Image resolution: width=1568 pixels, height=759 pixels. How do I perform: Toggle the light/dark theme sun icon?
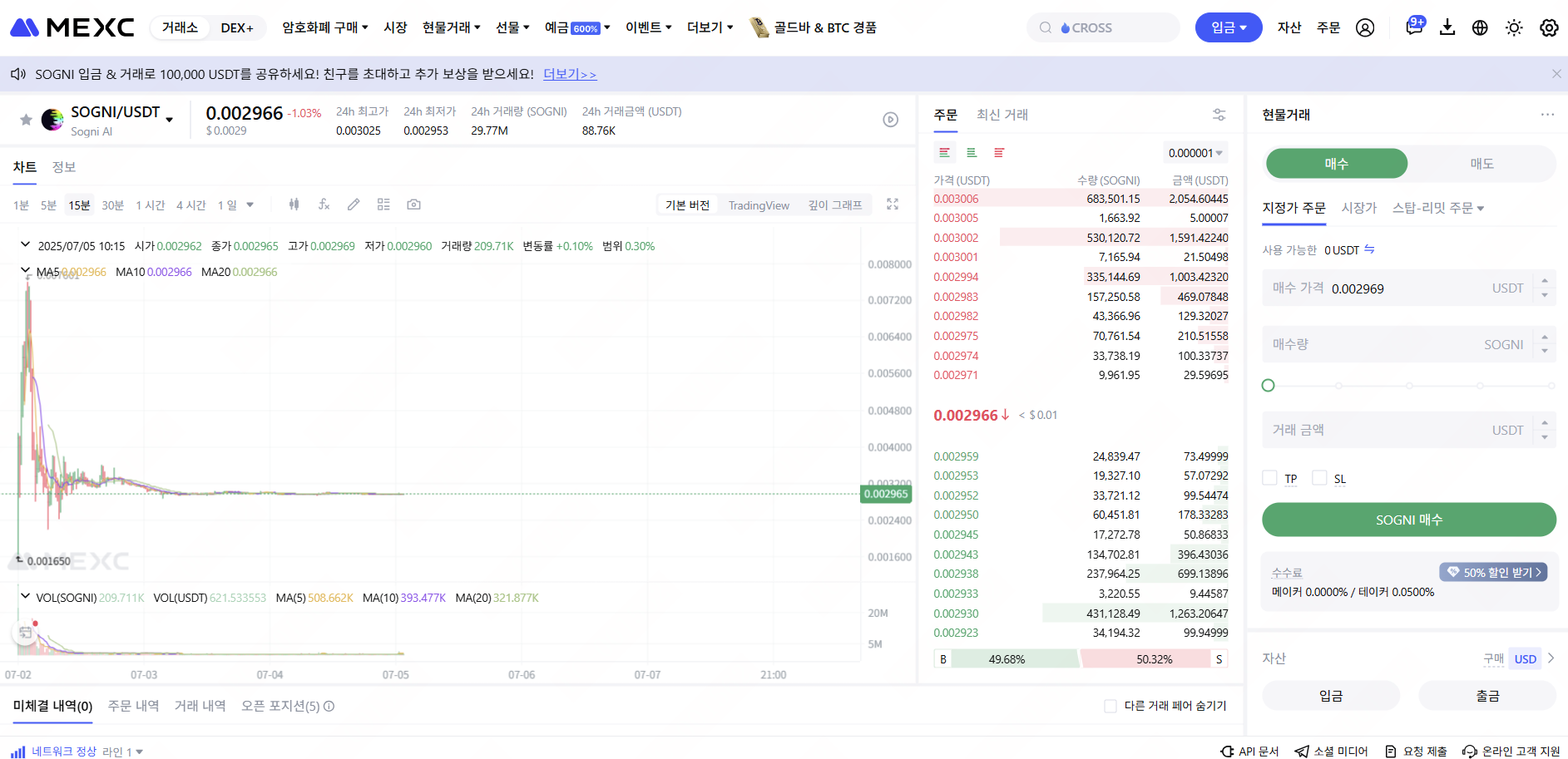point(1514,27)
